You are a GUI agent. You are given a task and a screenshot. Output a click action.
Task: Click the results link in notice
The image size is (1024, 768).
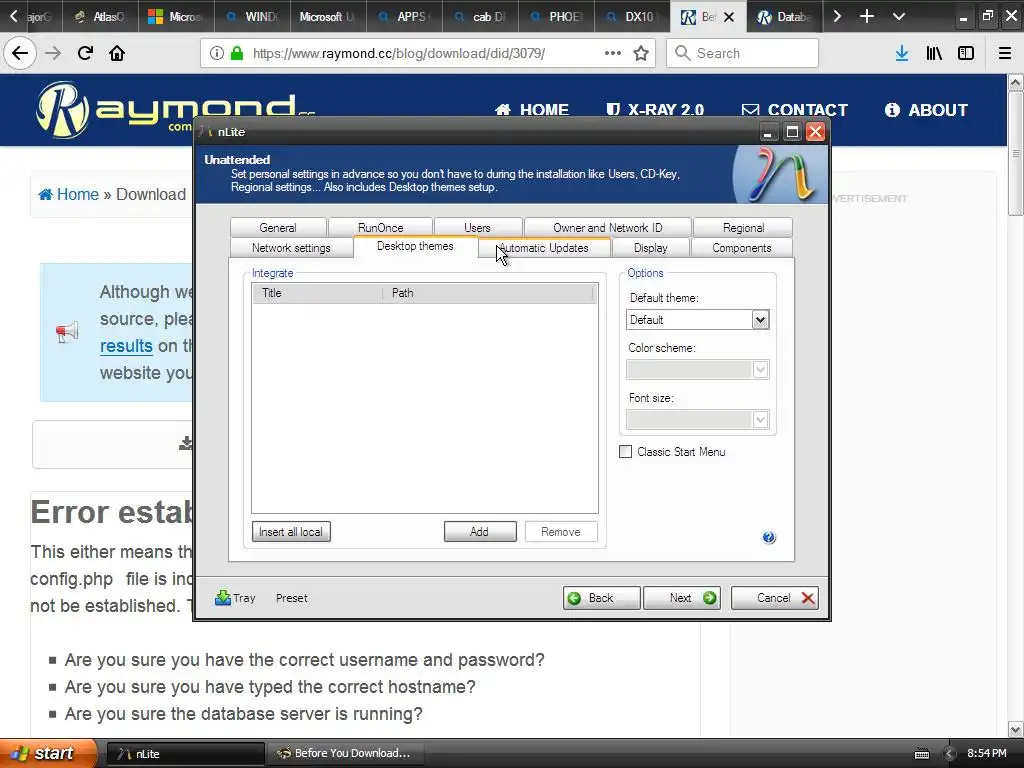coord(126,345)
